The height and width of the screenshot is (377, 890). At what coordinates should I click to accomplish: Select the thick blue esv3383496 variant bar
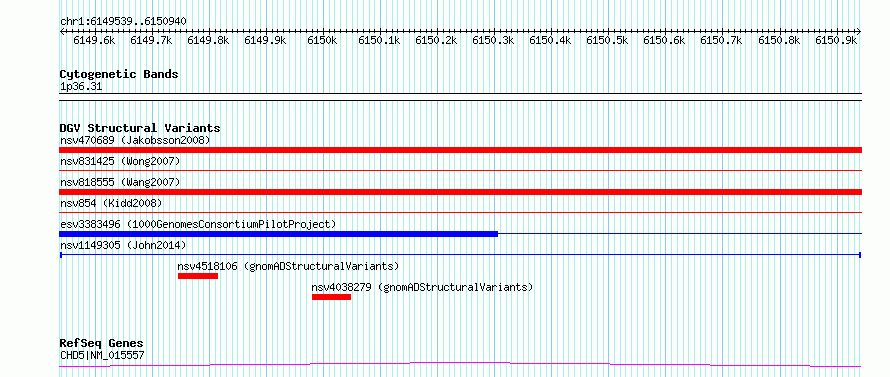click(279, 234)
